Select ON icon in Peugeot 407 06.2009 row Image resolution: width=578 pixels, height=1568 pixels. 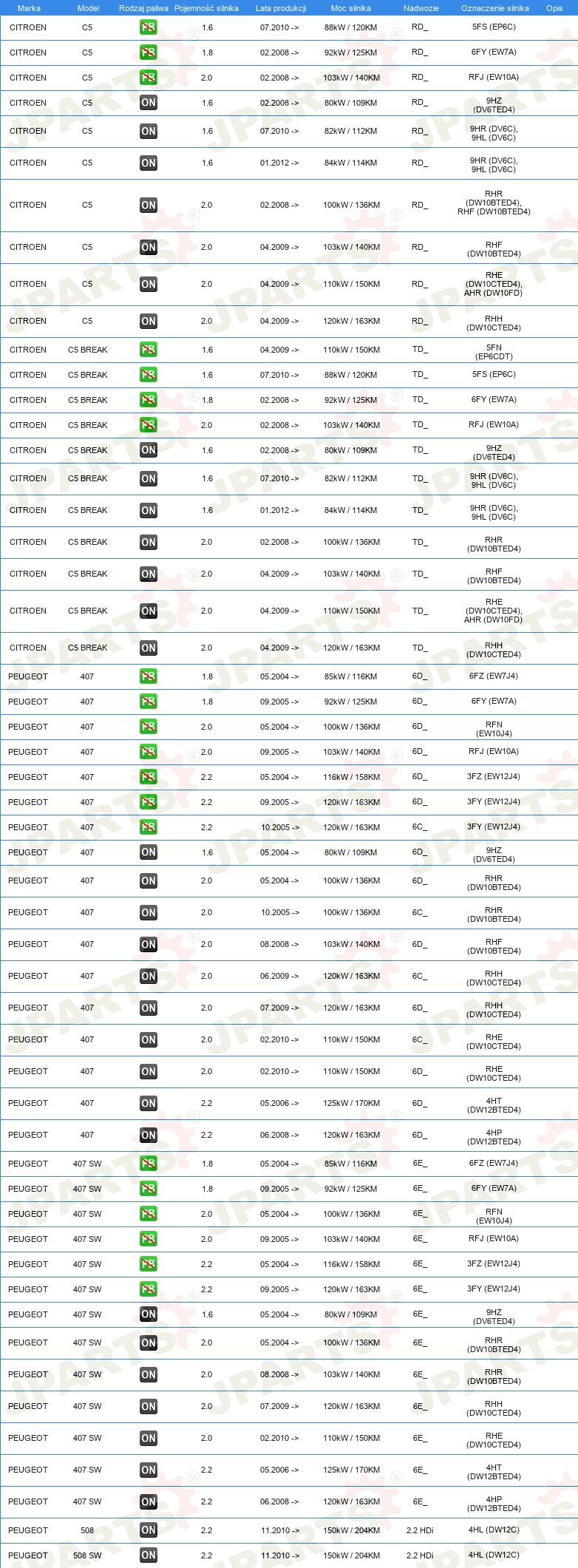pos(148,976)
